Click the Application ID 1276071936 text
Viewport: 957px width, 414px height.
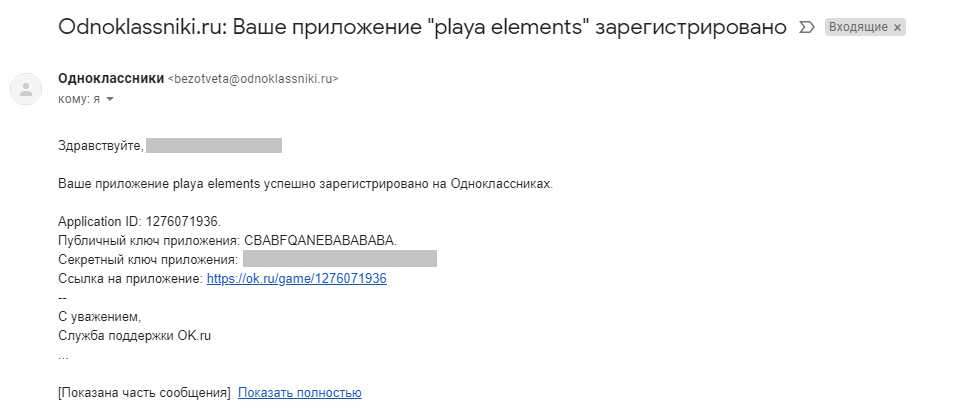tap(139, 221)
